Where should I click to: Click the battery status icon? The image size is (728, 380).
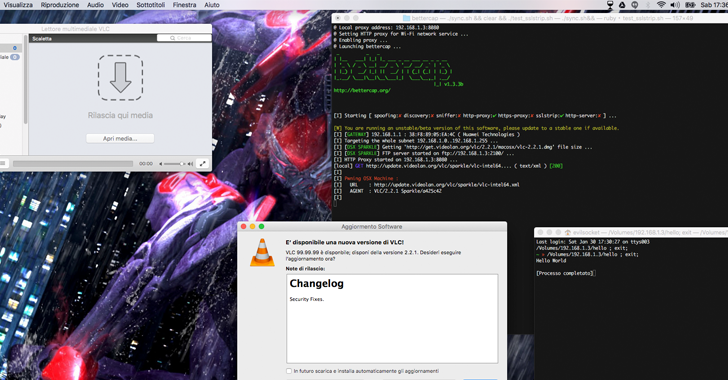[x=690, y=5]
